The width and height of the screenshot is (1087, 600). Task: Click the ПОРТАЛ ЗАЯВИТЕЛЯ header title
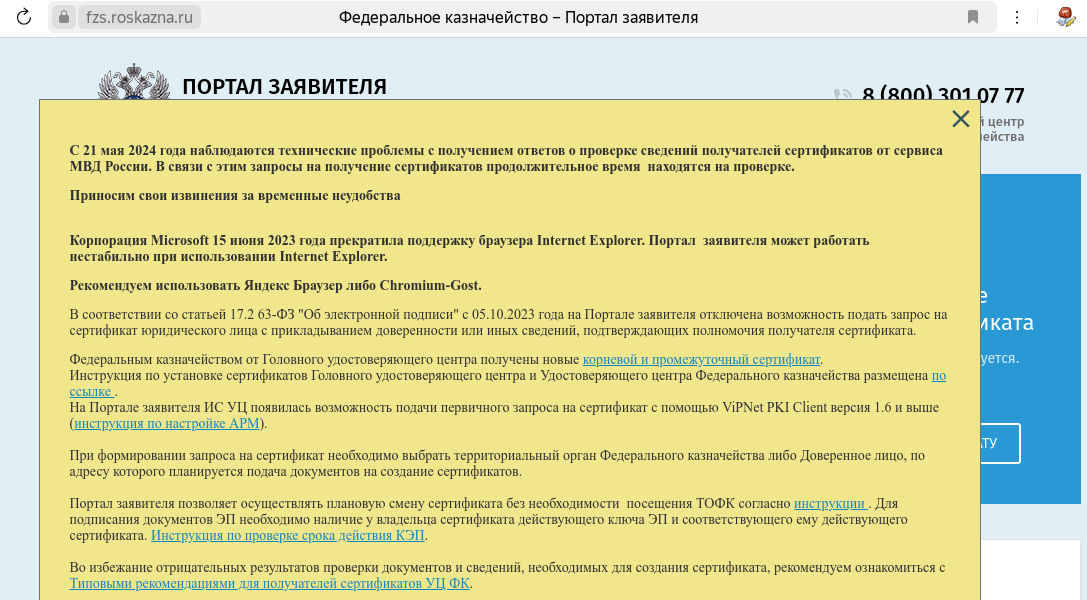284,87
